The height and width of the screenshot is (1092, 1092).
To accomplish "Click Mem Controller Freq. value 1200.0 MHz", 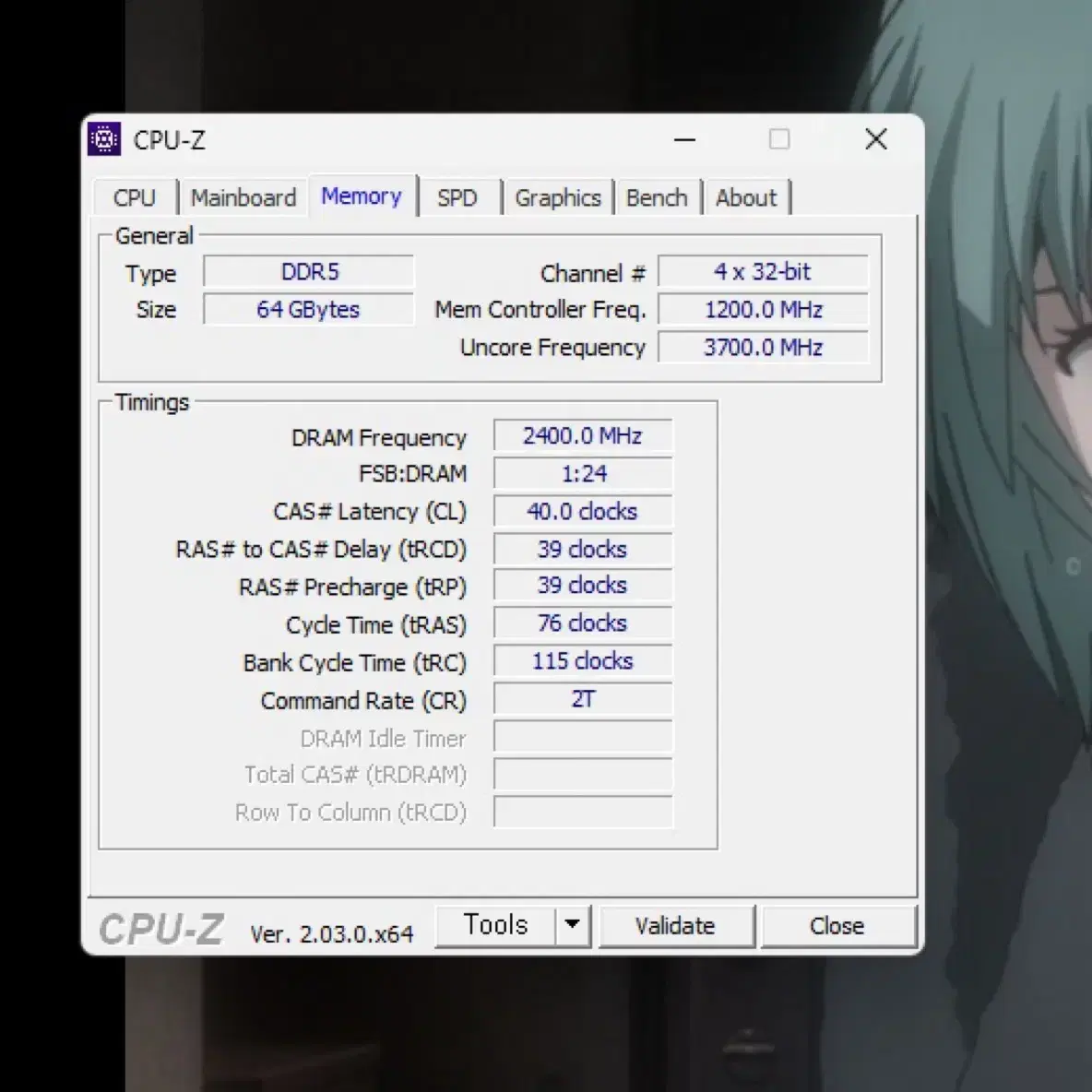I will [764, 309].
